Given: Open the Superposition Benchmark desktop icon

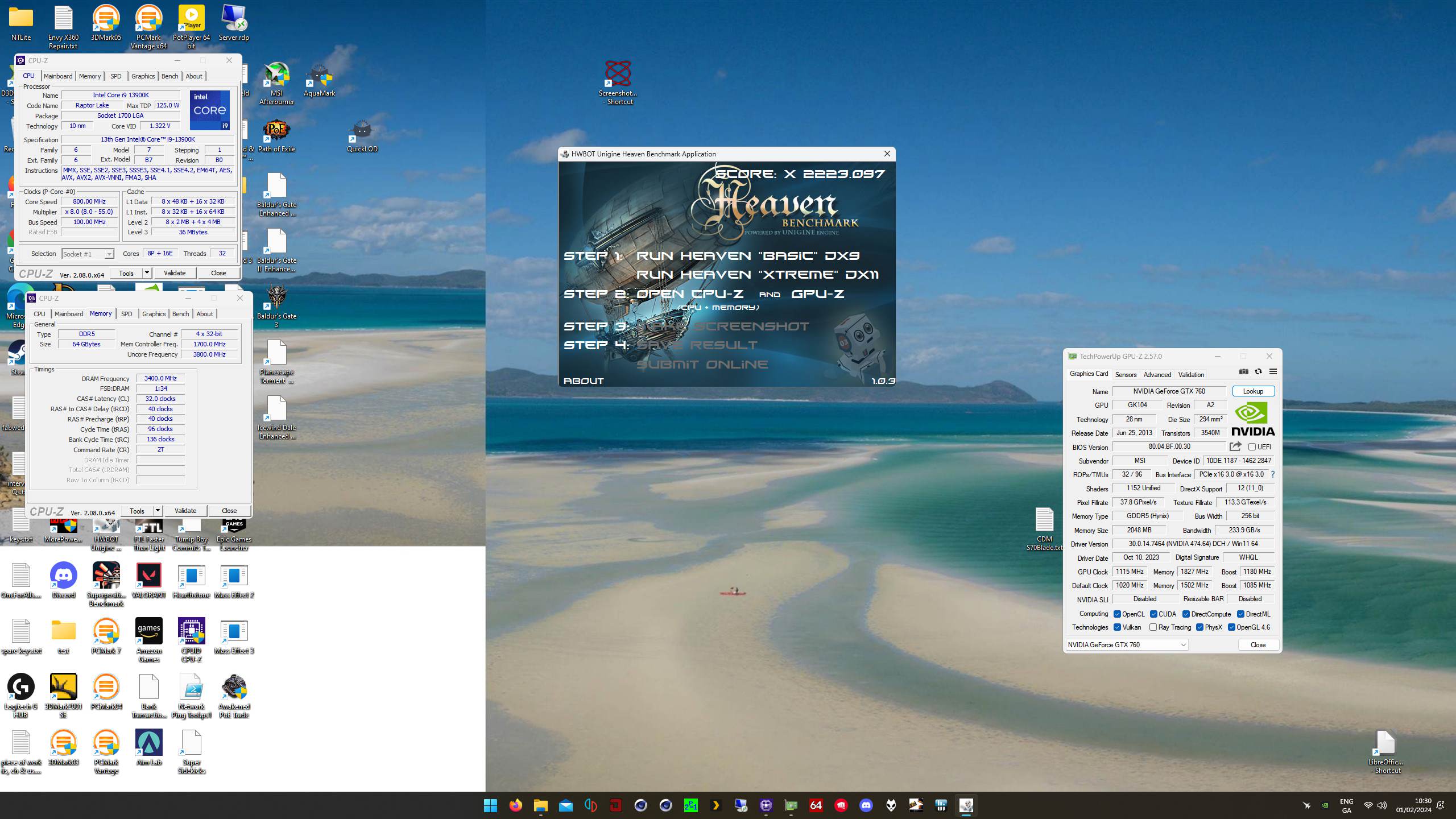Looking at the screenshot, I should pyautogui.click(x=106, y=584).
